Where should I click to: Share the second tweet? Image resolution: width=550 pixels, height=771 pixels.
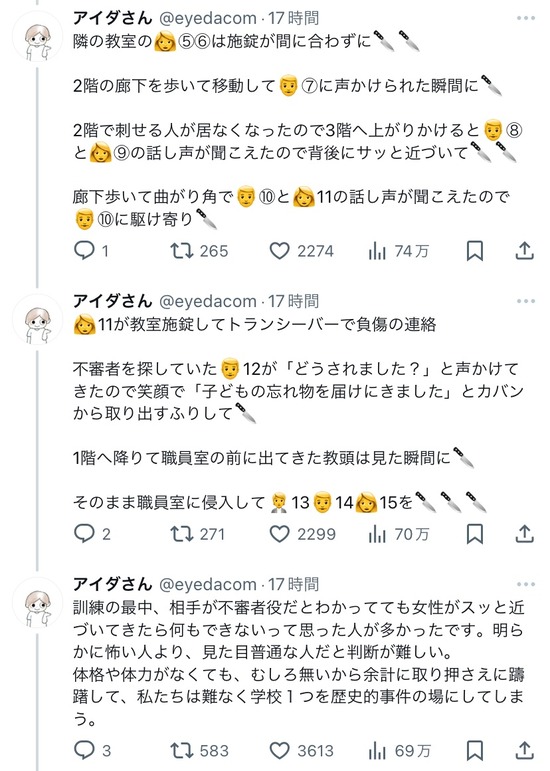[524, 534]
